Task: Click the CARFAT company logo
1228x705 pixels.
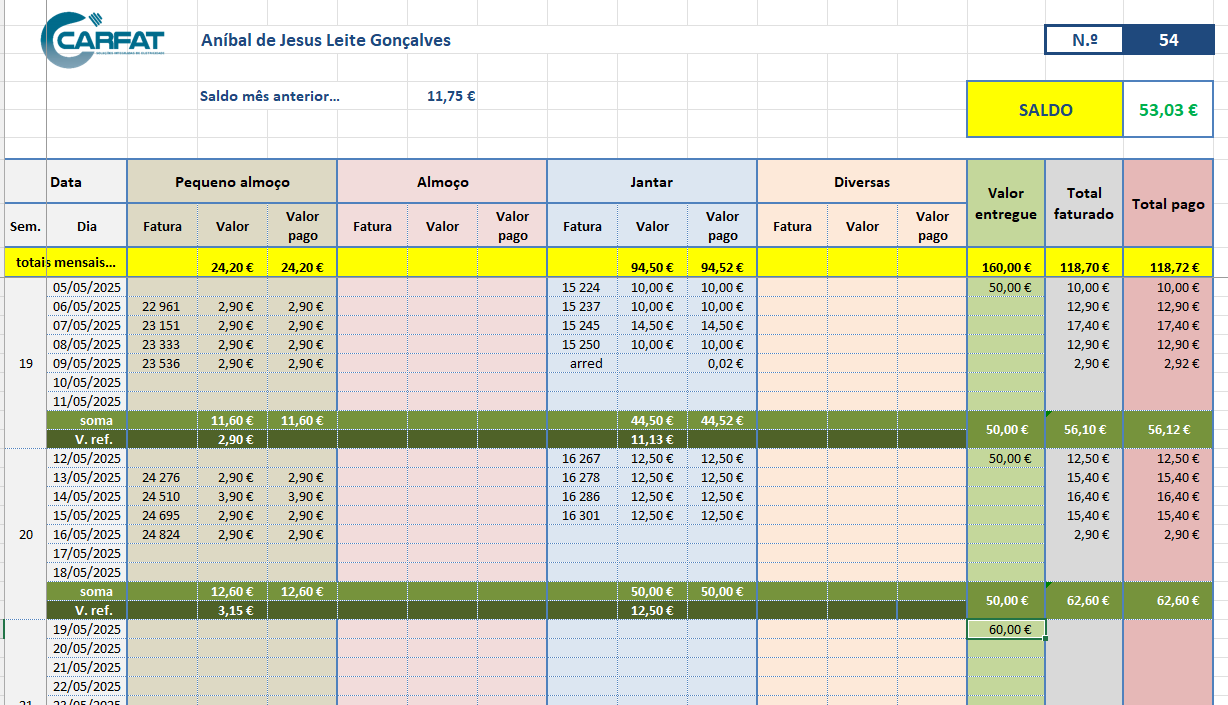Action: [102, 40]
